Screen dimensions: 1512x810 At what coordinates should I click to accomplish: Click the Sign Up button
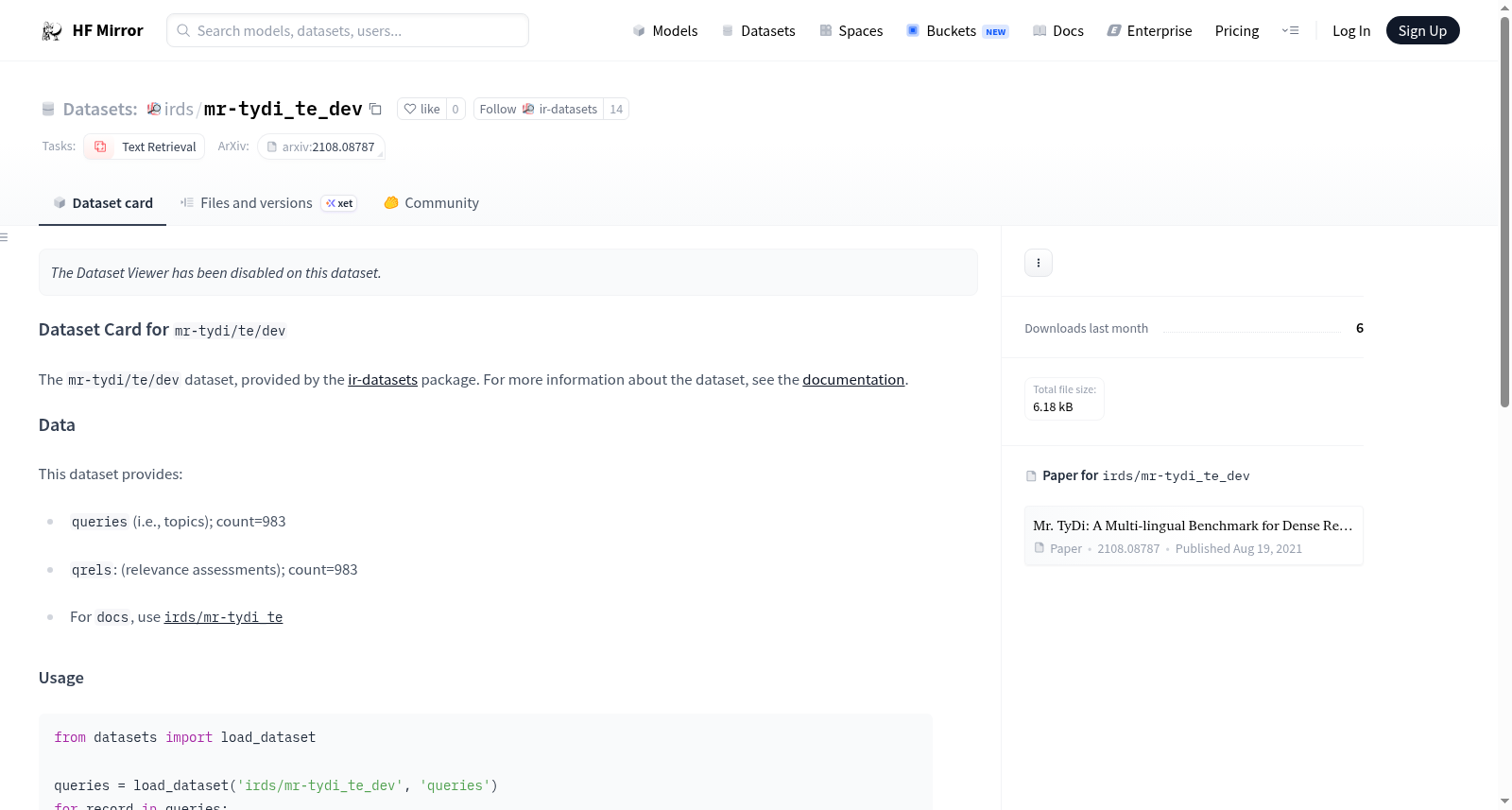[1422, 31]
